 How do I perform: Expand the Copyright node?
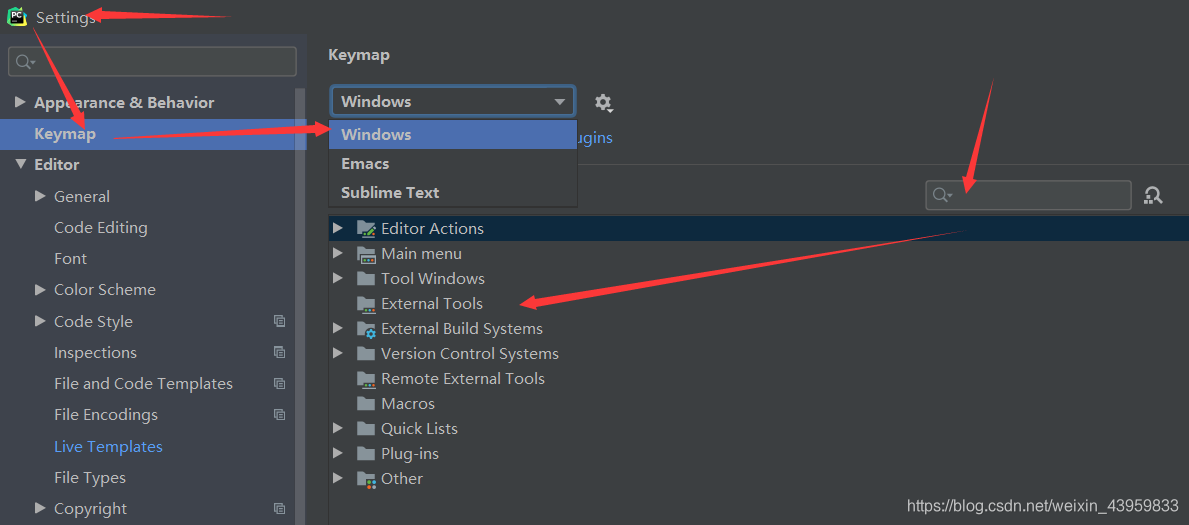pos(40,508)
